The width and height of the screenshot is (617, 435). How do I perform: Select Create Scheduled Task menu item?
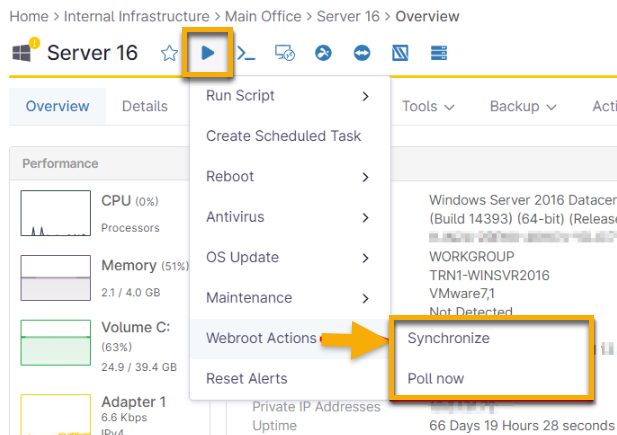pyautogui.click(x=283, y=136)
